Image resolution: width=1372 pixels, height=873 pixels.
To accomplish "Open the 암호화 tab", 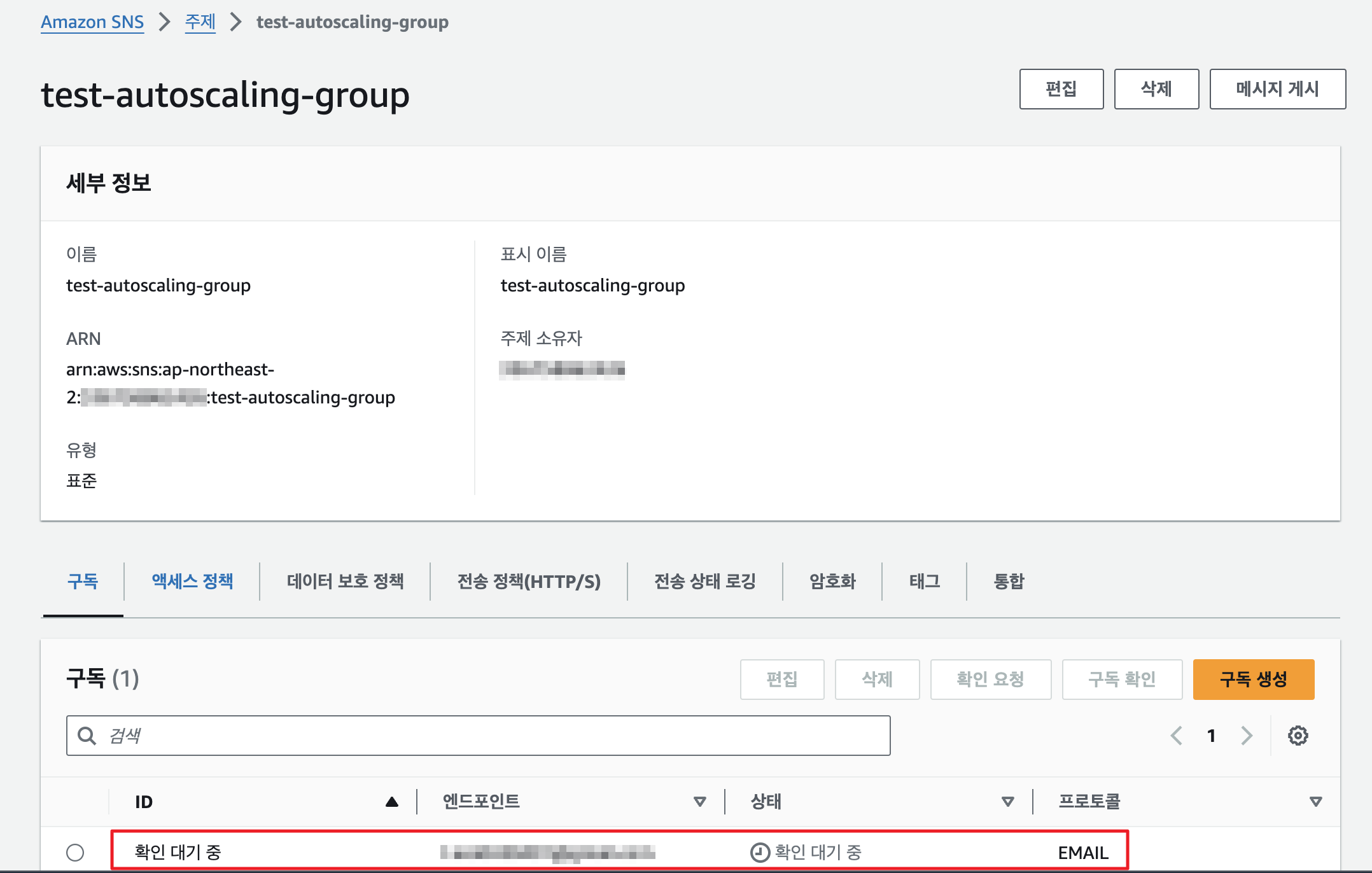I will 832,581.
